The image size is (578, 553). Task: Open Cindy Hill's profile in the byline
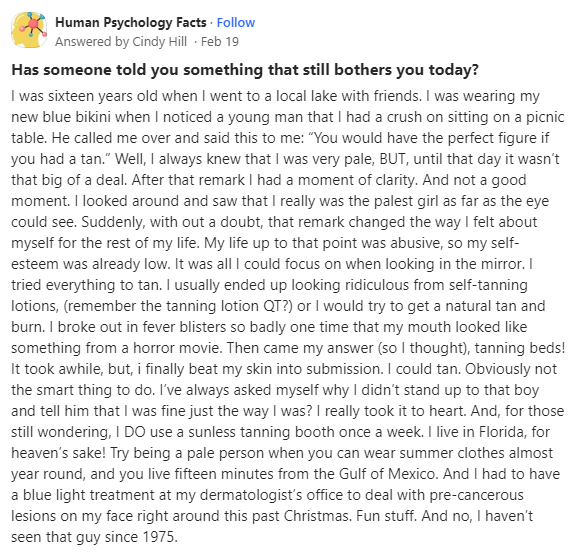click(160, 42)
